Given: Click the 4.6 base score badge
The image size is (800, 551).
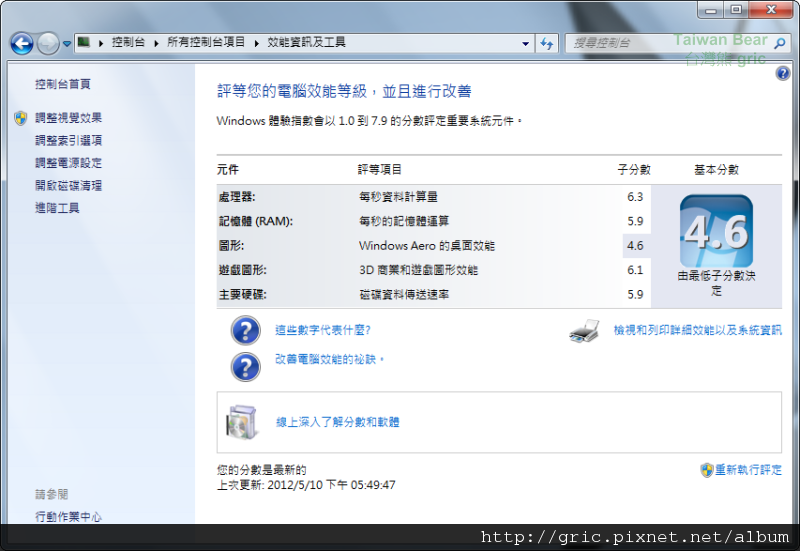Looking at the screenshot, I should [716, 231].
